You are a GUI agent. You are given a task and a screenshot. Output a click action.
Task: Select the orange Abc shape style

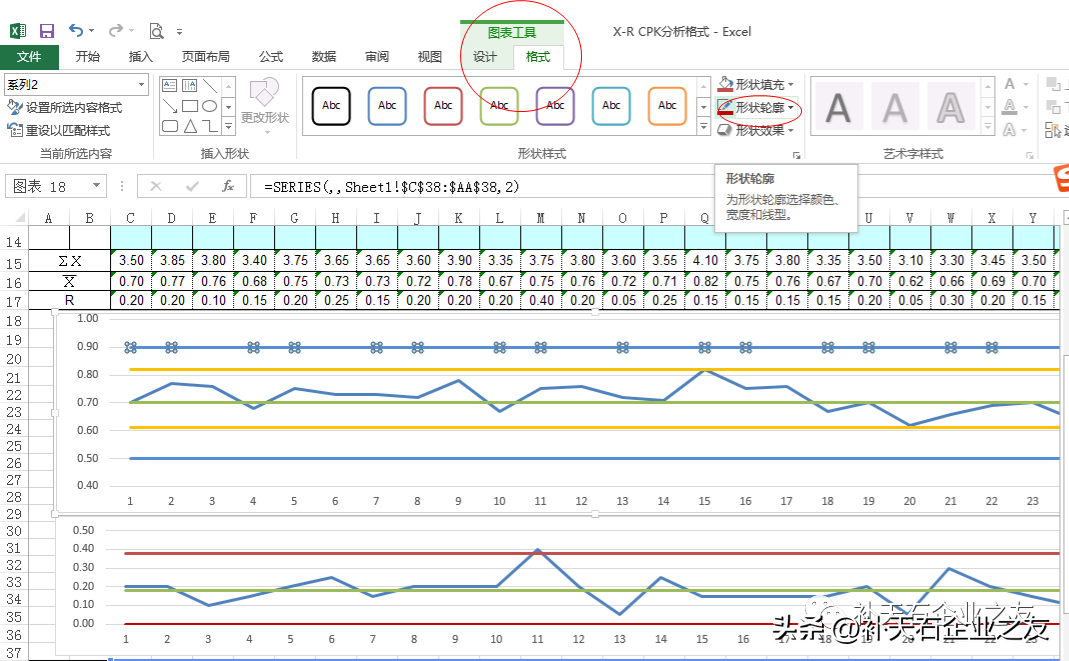667,106
